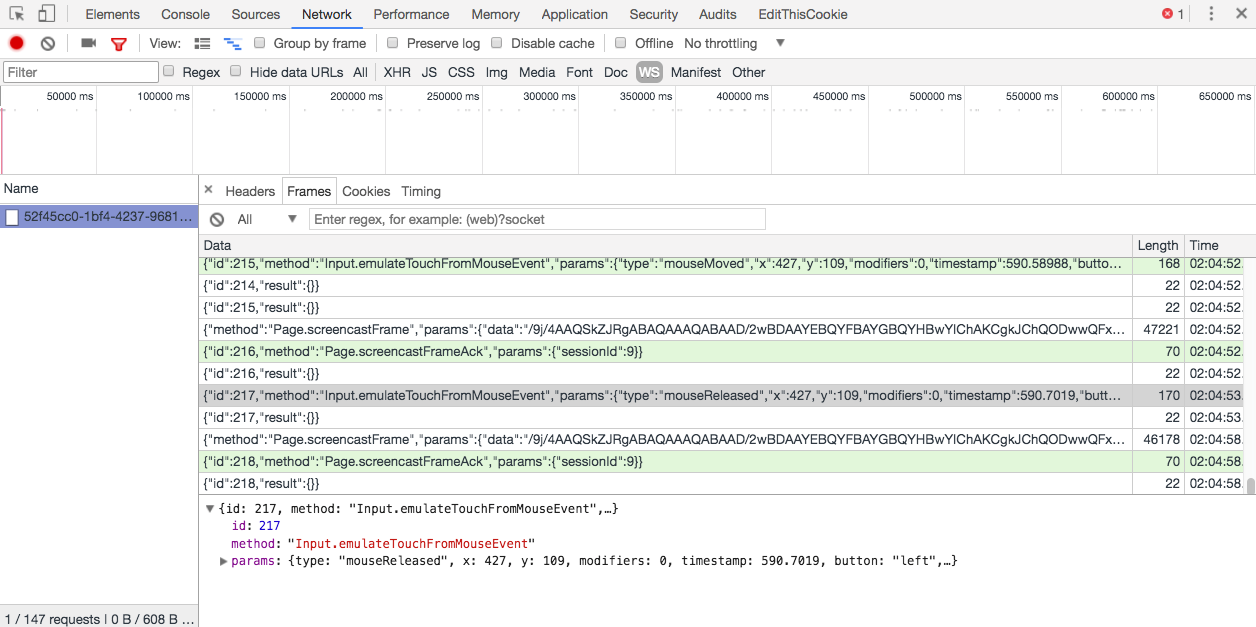Viewport: 1256px width, 627px height.
Task: Select the 47221-length screencastFrame row
Action: pos(722,329)
